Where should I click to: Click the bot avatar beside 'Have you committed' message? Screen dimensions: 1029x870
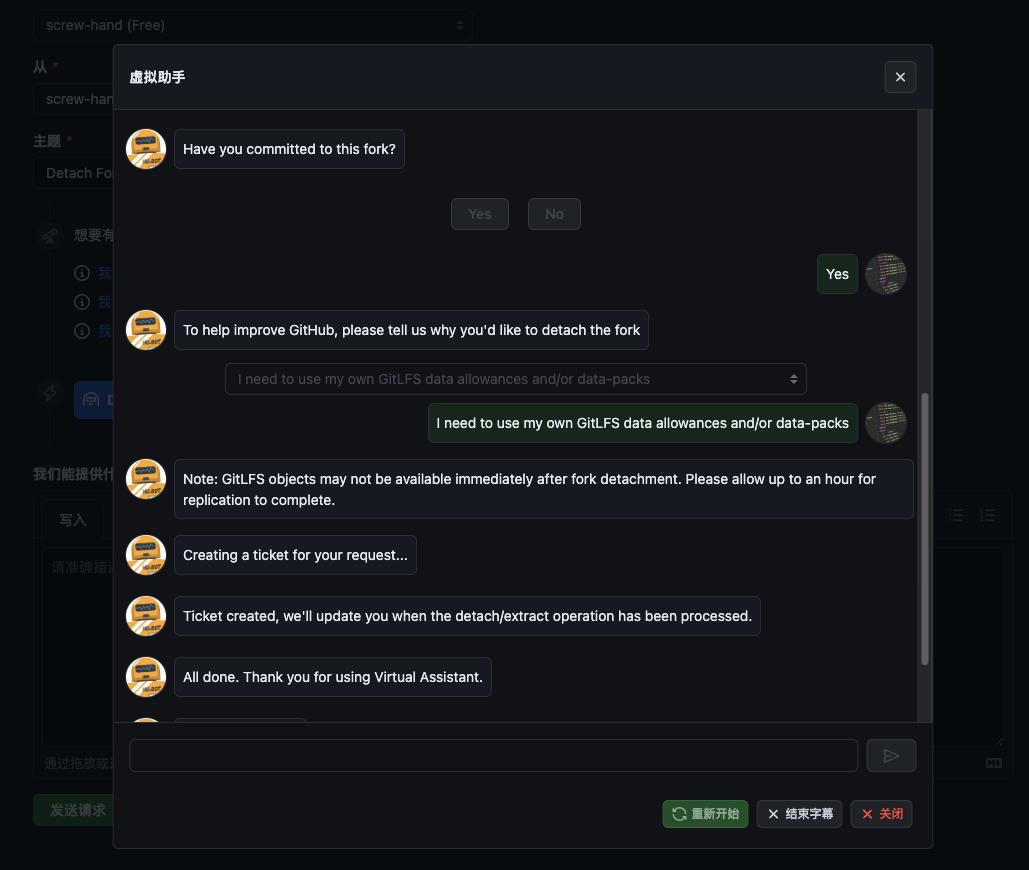pyautogui.click(x=146, y=149)
